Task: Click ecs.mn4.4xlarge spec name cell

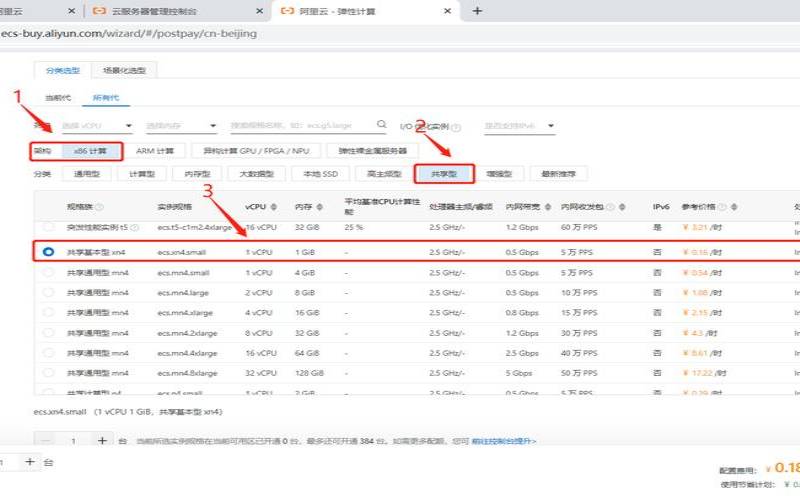Action: [187, 353]
